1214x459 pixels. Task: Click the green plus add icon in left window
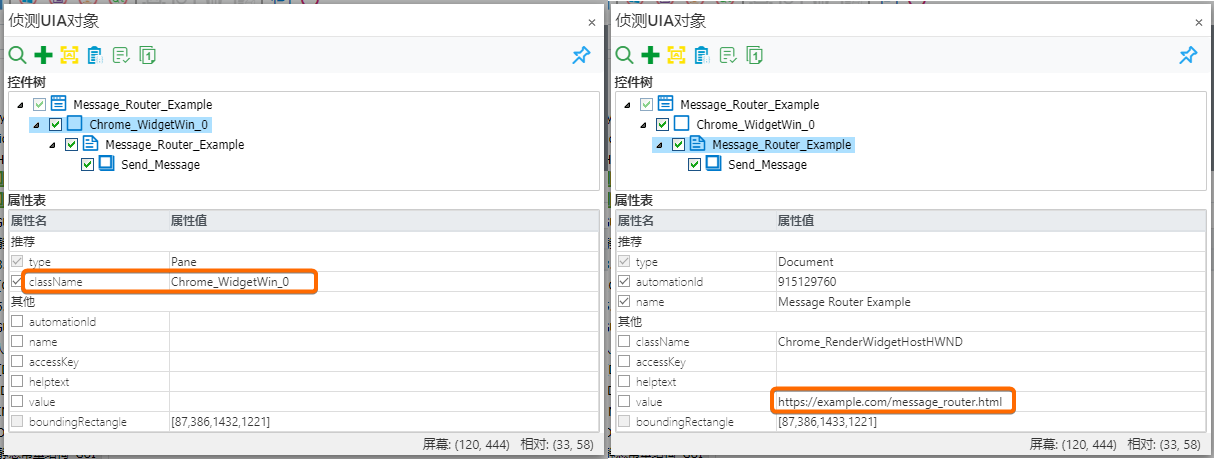pyautogui.click(x=43, y=56)
